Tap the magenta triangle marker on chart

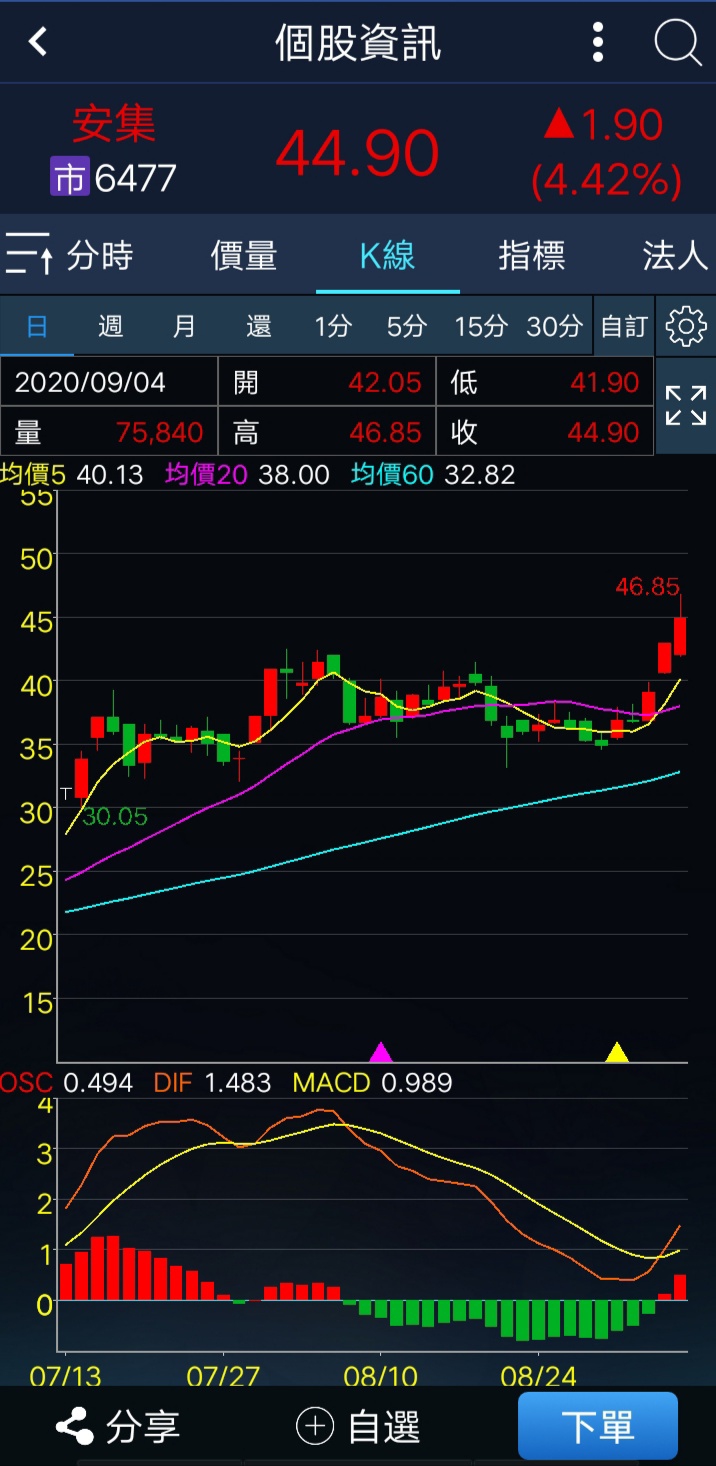pos(381,1052)
